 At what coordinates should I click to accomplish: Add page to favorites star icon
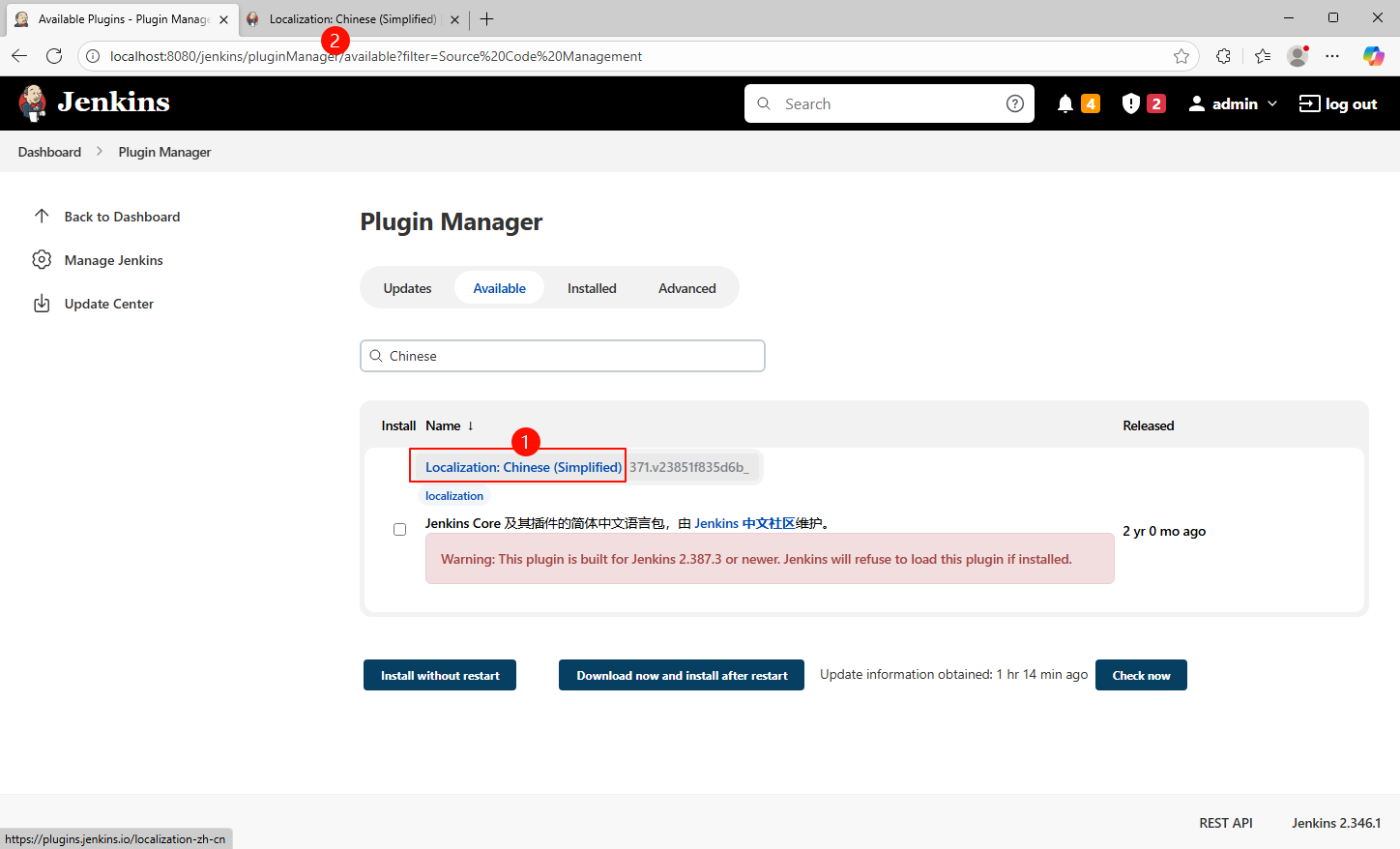pos(1181,56)
